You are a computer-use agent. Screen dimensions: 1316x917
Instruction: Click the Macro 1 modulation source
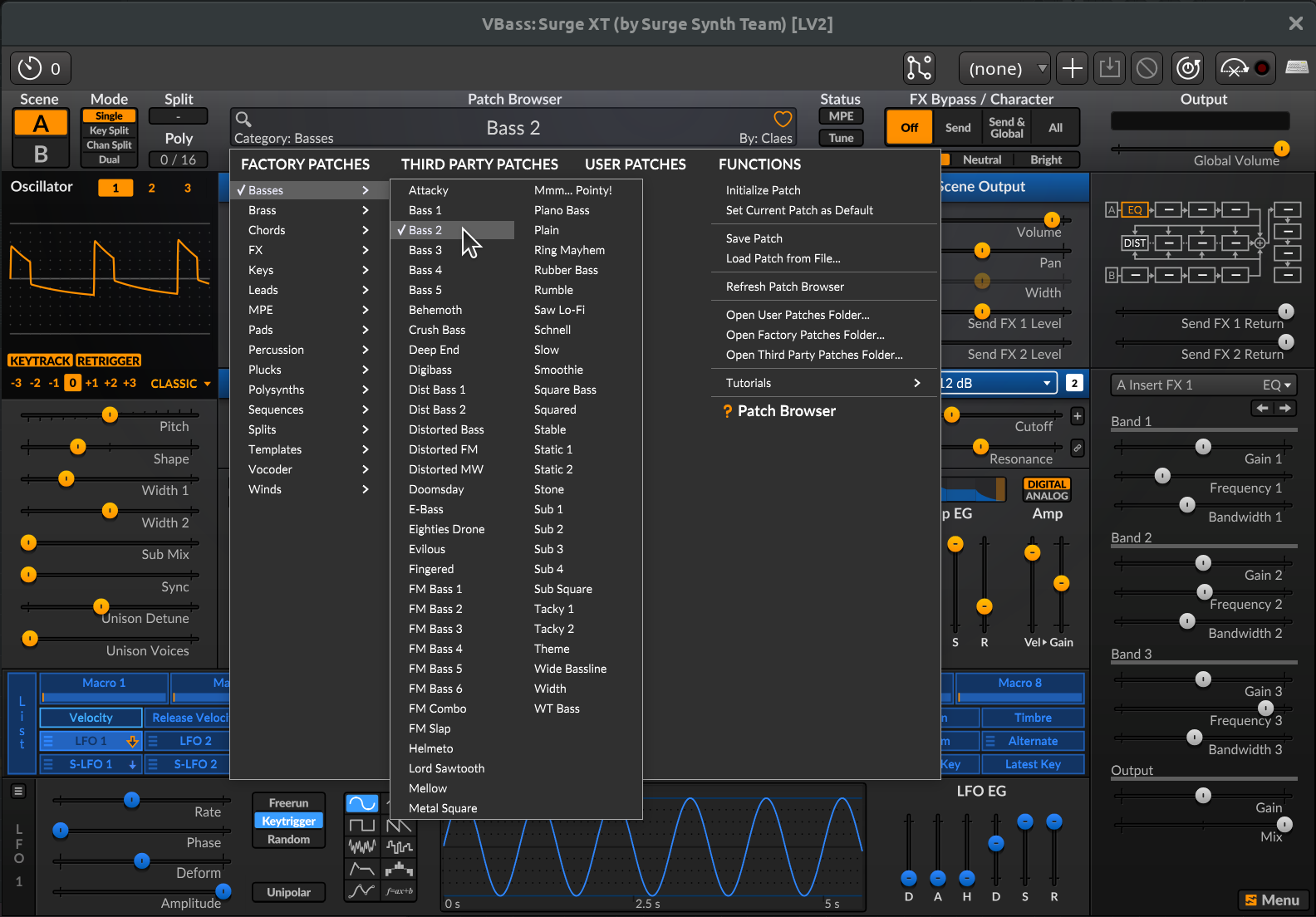point(104,689)
